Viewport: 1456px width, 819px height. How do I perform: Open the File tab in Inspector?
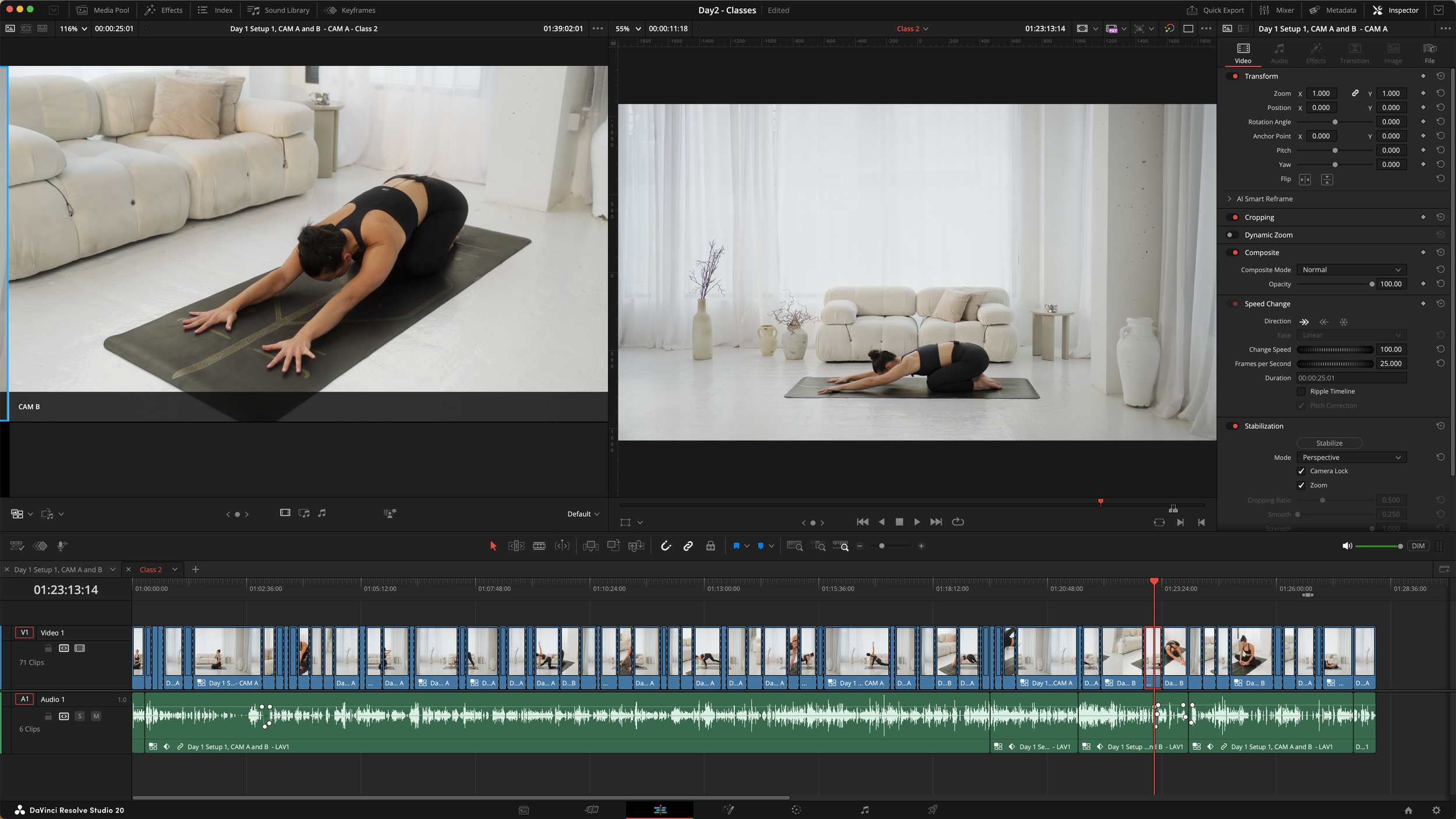point(1429,52)
